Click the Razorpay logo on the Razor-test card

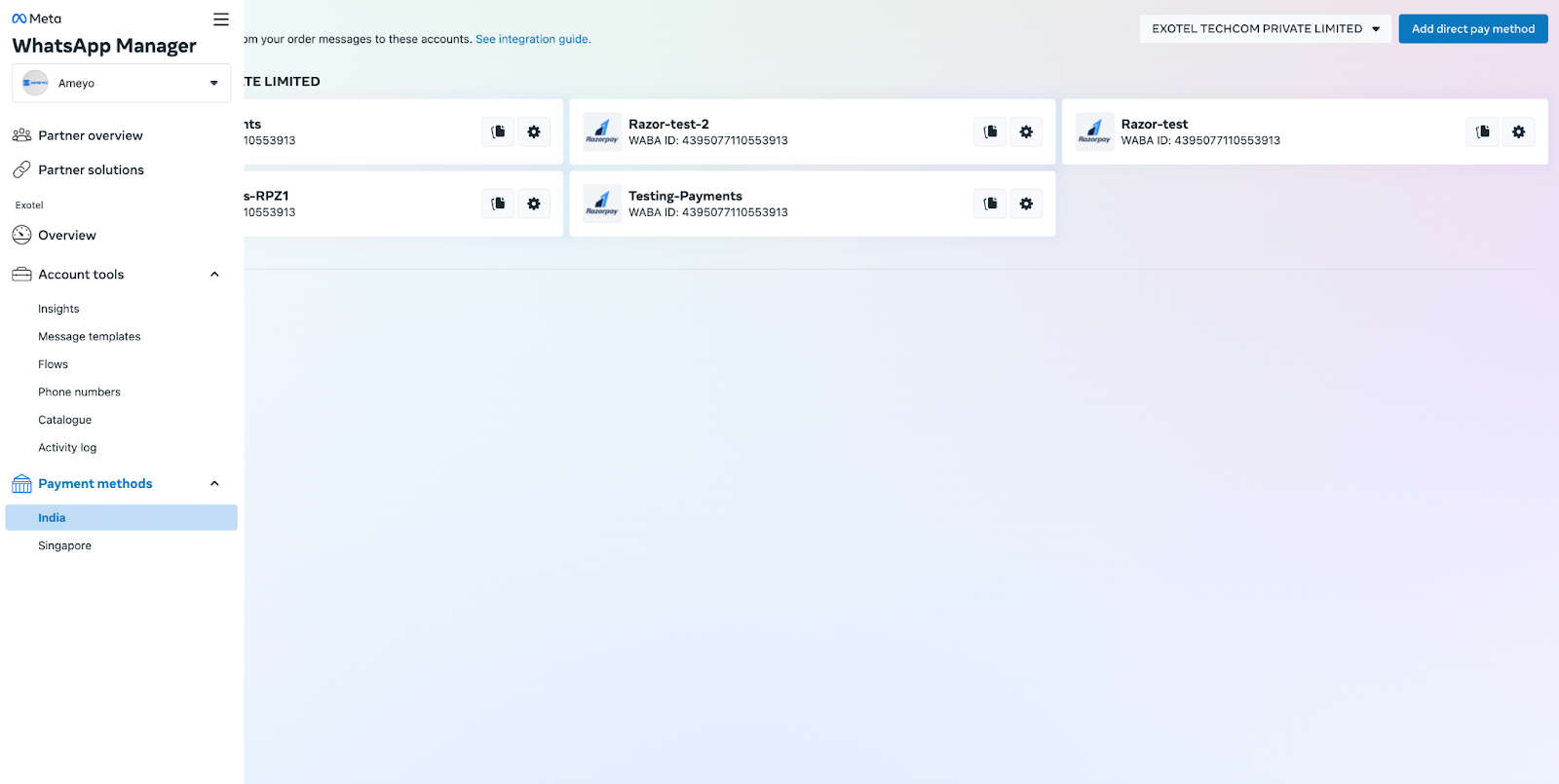pyautogui.click(x=1094, y=131)
